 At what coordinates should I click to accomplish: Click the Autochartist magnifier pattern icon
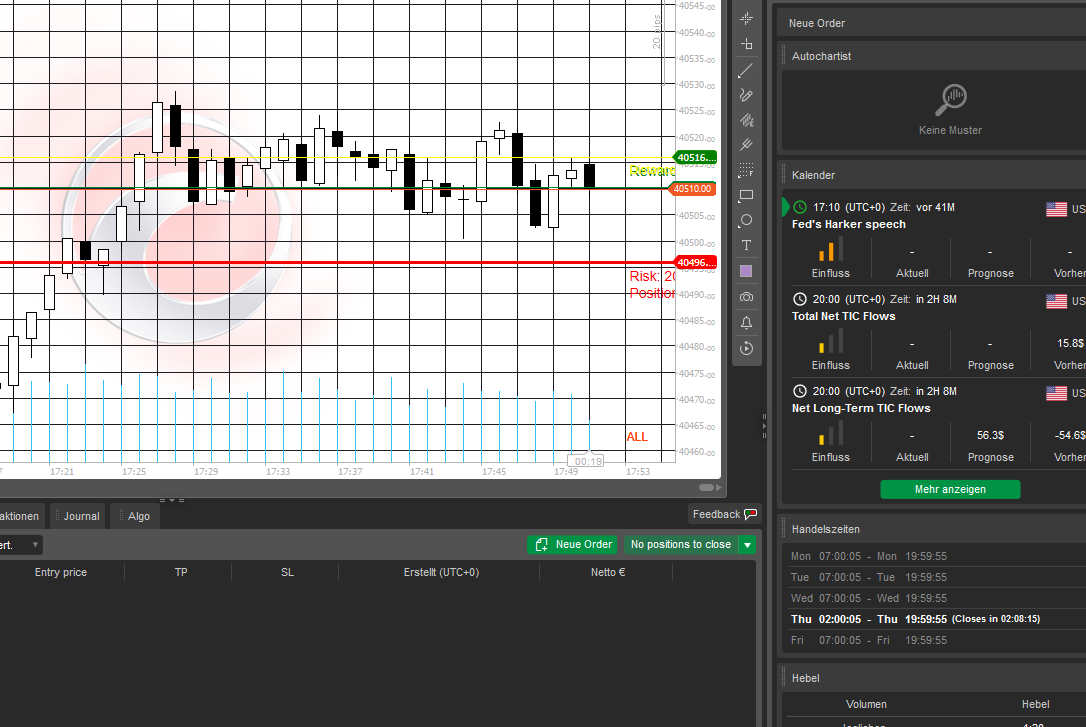pyautogui.click(x=951, y=100)
